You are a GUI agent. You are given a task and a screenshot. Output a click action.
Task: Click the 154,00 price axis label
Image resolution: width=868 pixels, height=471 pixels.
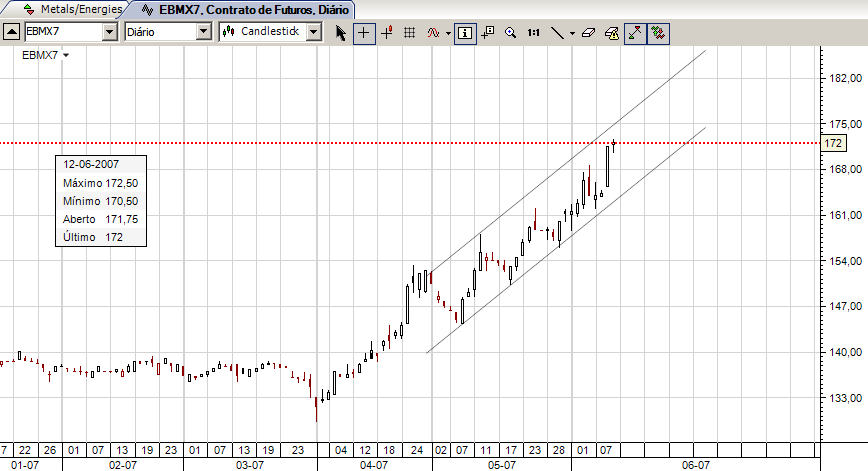point(845,261)
